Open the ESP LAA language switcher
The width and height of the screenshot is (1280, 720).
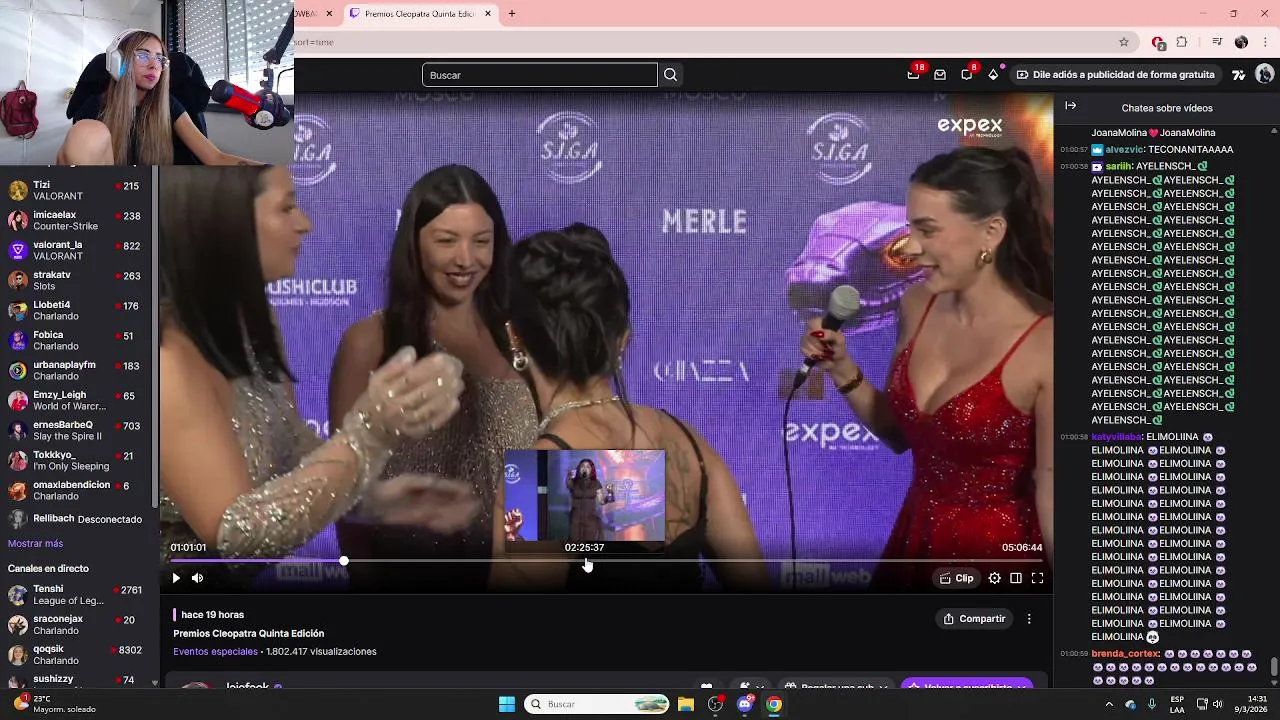tap(1177, 704)
